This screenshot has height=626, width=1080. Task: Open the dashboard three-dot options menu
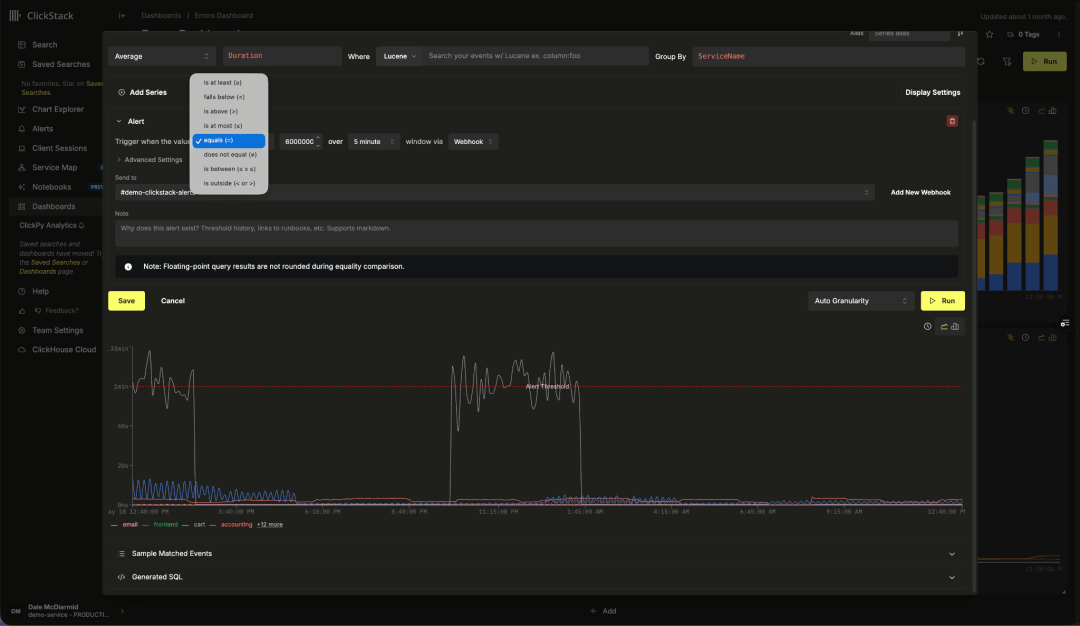1059,34
